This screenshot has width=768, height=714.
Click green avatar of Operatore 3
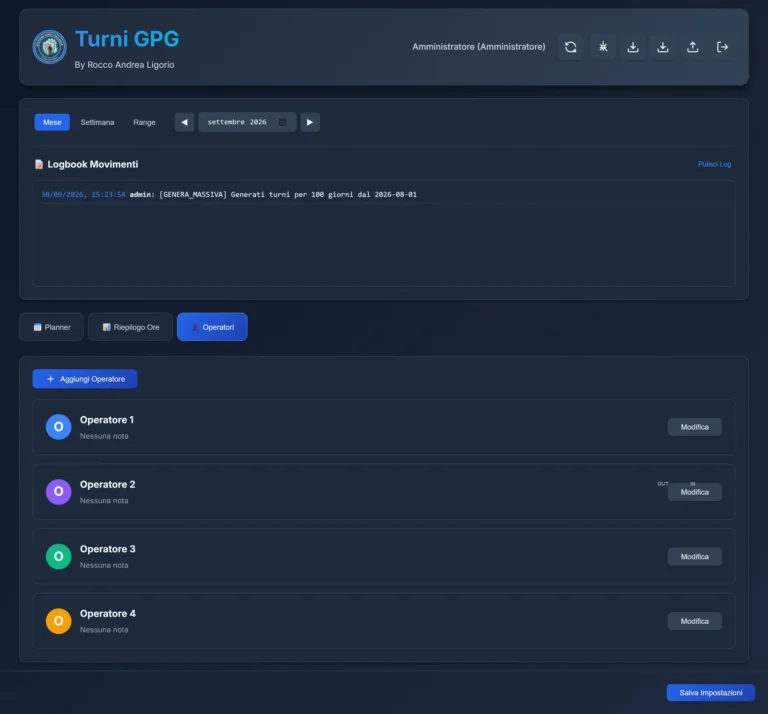tap(59, 556)
